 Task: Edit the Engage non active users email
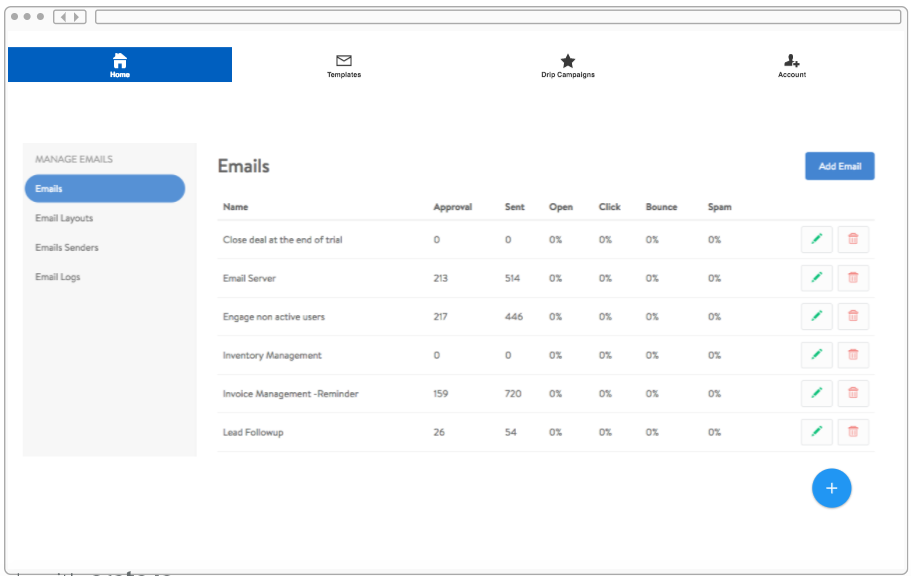pyautogui.click(x=816, y=316)
